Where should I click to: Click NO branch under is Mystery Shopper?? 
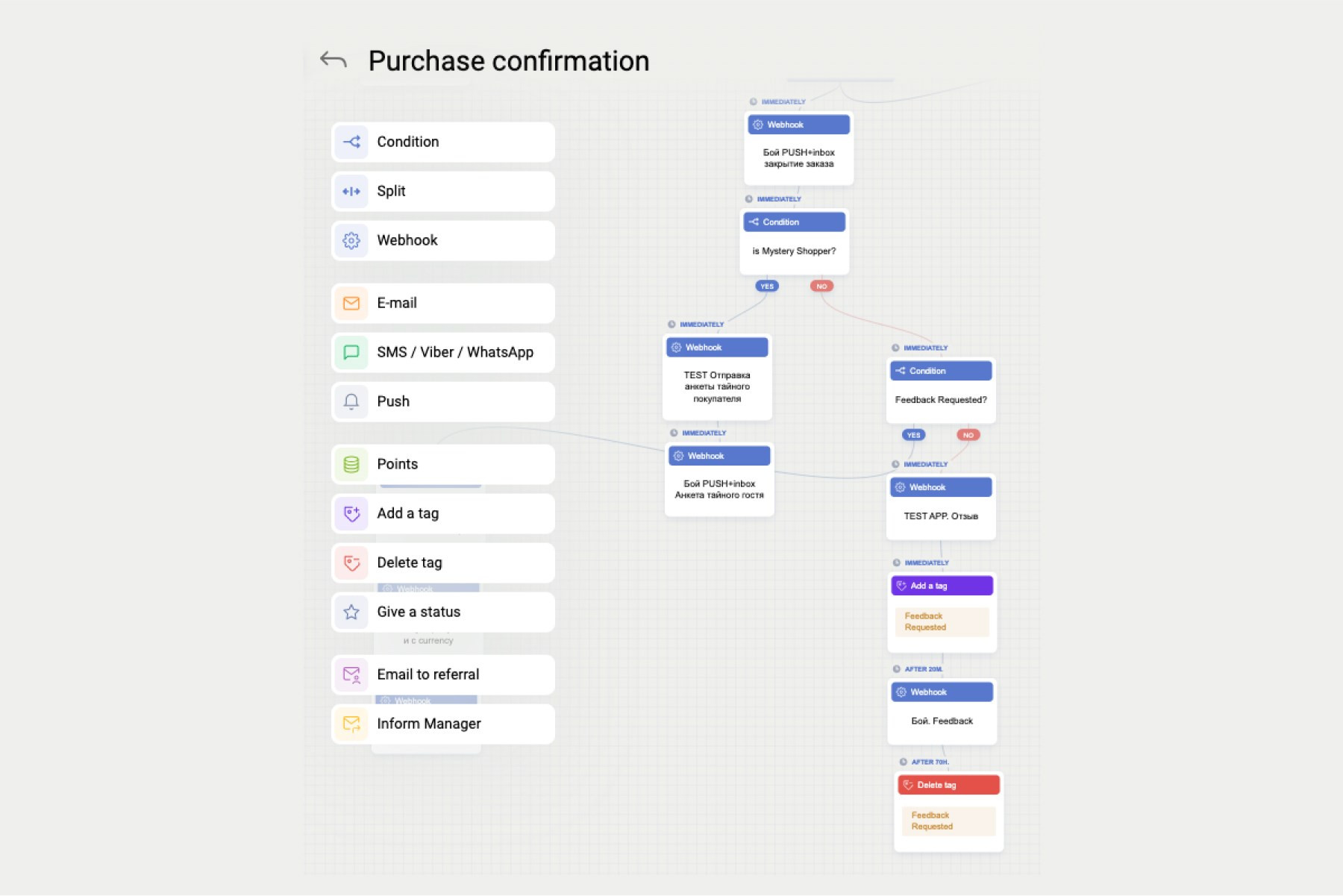(x=821, y=286)
